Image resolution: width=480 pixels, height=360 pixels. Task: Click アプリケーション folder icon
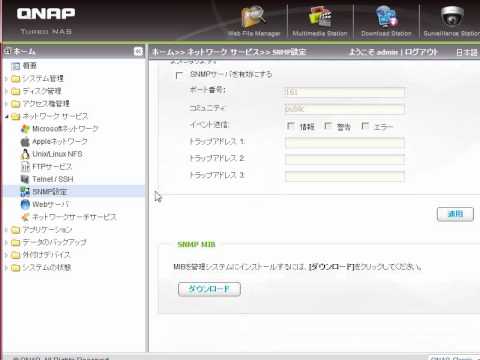click(x=16, y=230)
